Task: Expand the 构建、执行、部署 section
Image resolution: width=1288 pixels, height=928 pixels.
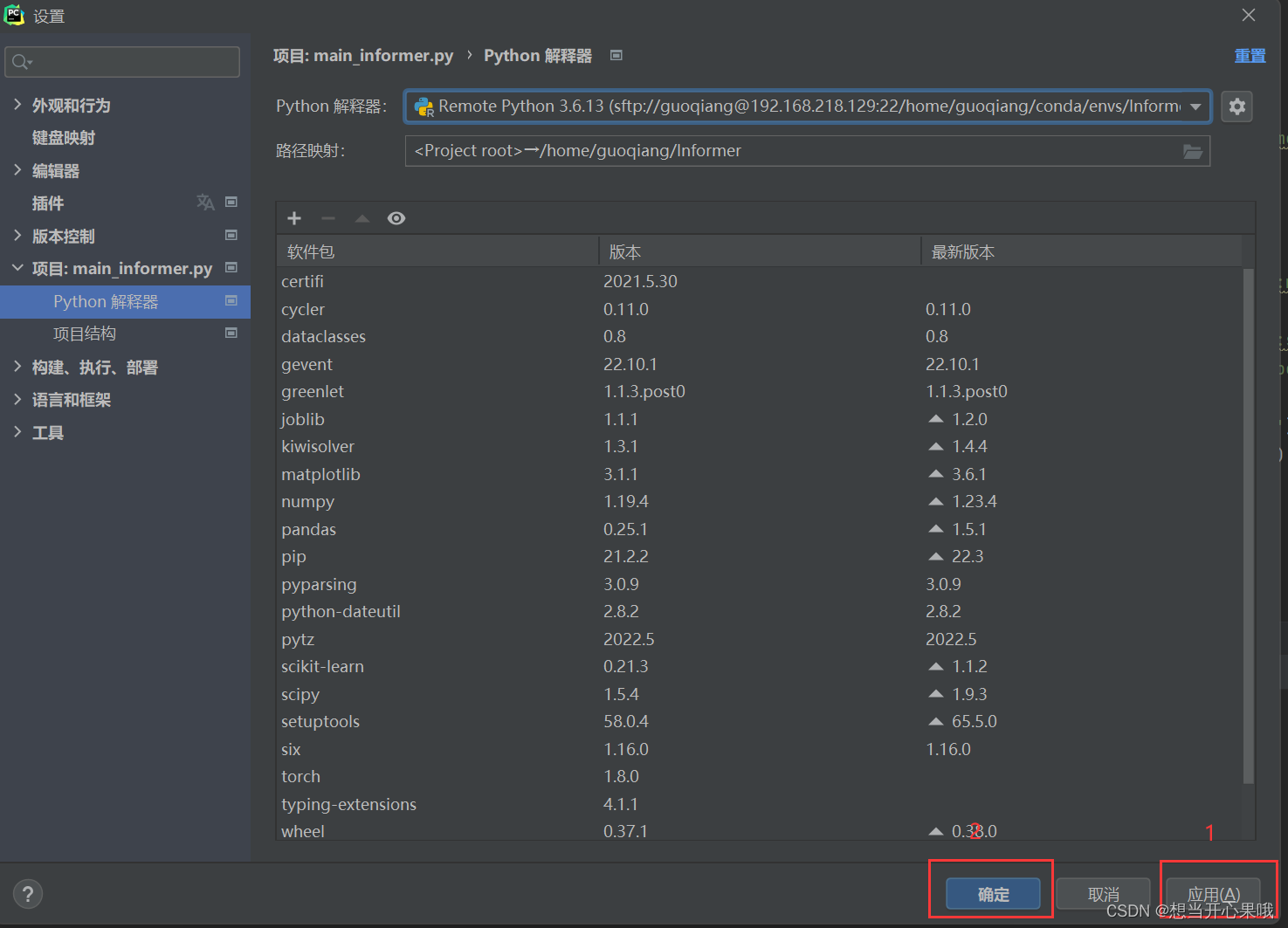Action: coord(17,367)
